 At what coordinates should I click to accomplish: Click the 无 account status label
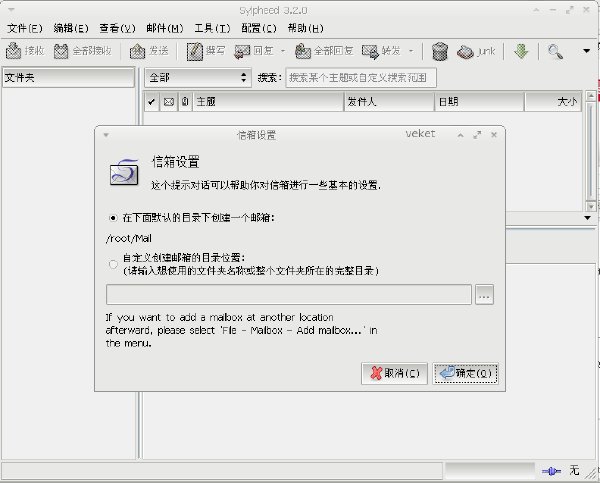[574, 470]
